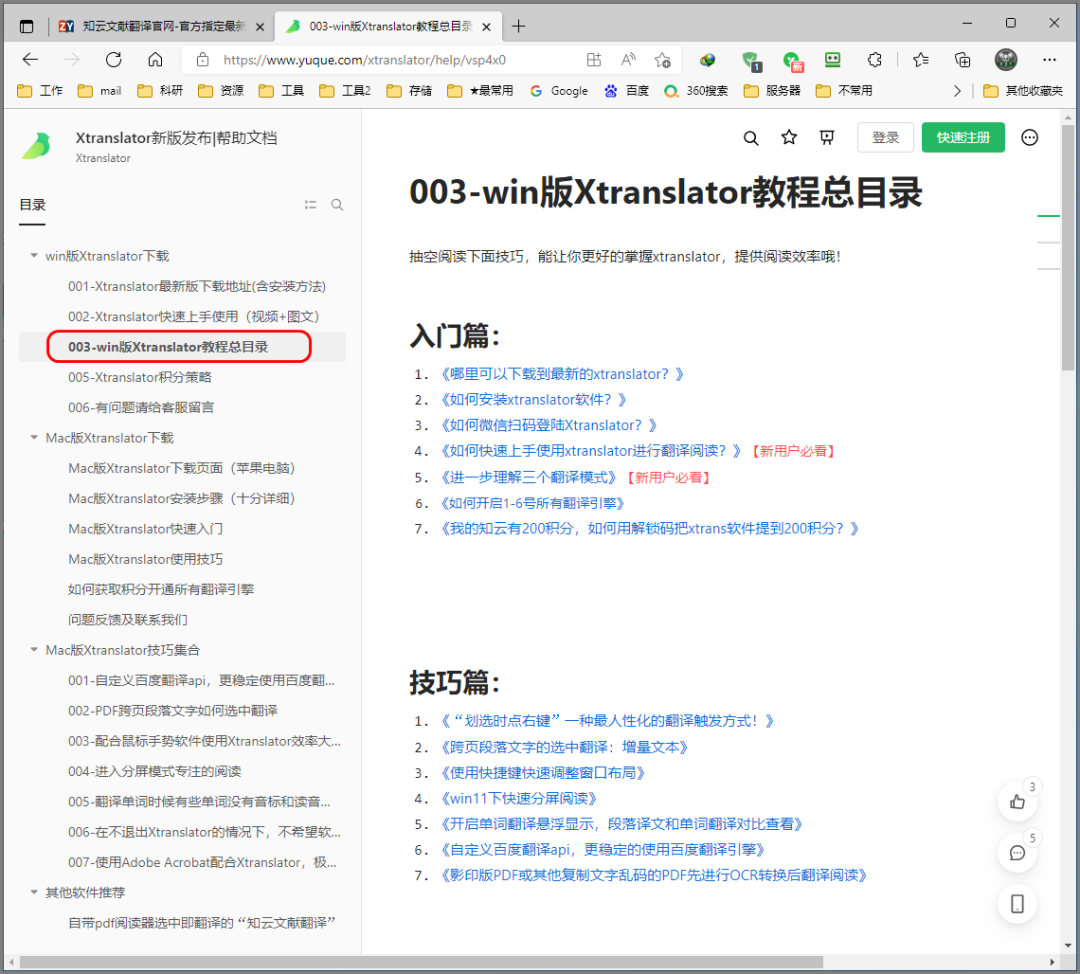The image size is (1080, 974).
Task: Open the 科研 bookmark folder
Action: point(160,91)
